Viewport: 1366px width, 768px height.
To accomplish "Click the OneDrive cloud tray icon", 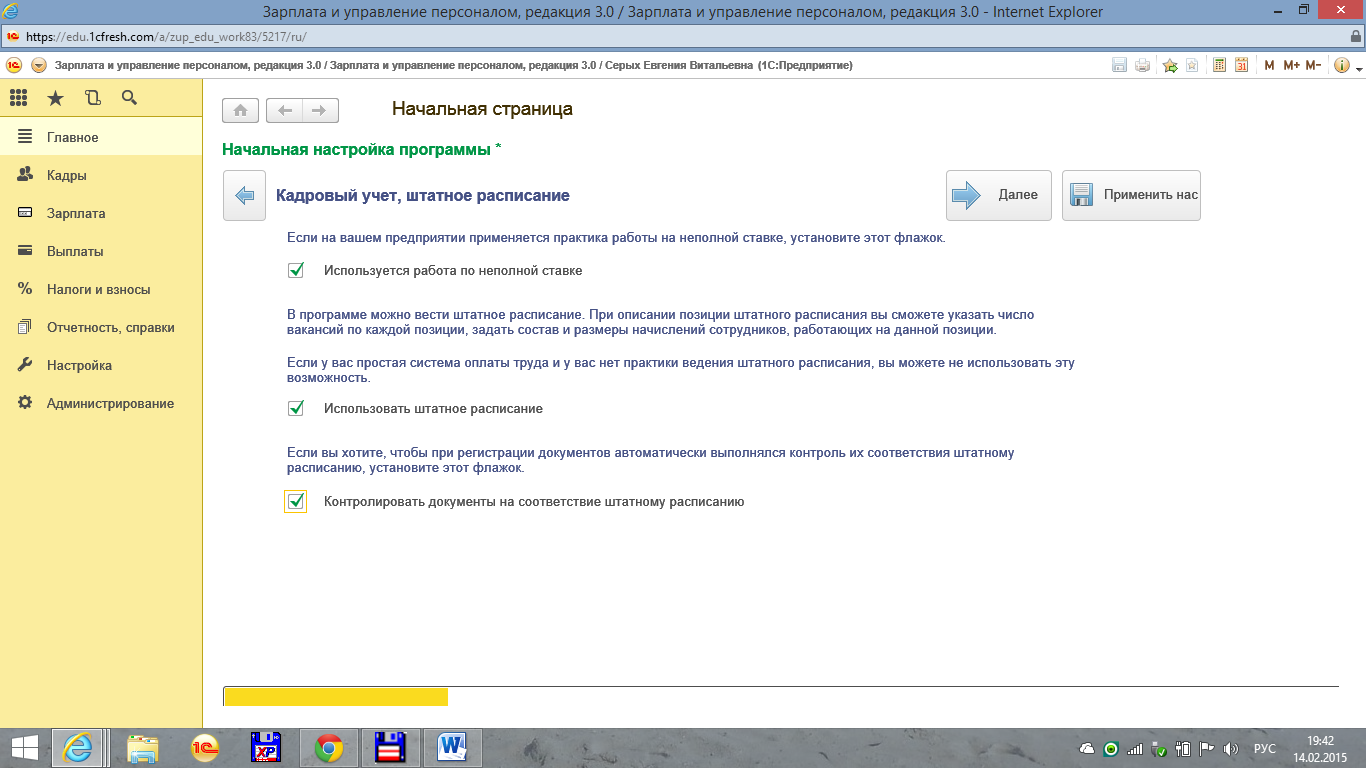I will [x=1087, y=749].
